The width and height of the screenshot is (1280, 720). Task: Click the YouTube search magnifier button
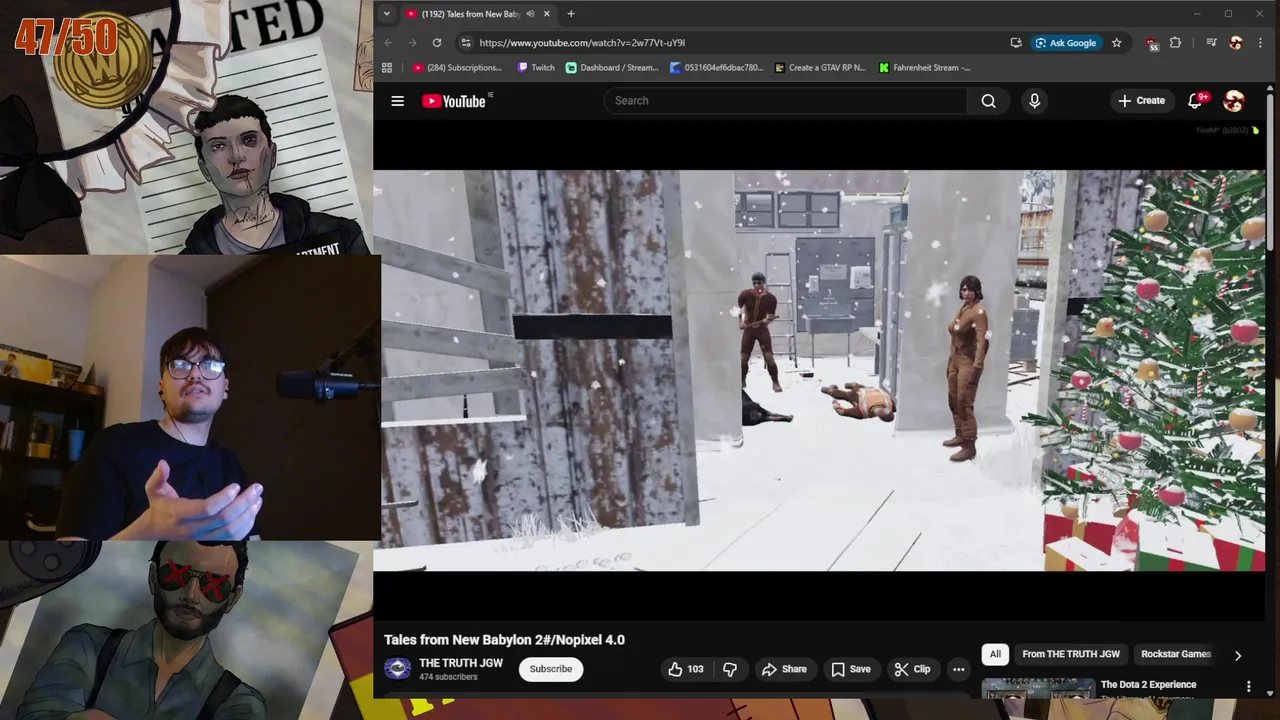[x=988, y=101]
